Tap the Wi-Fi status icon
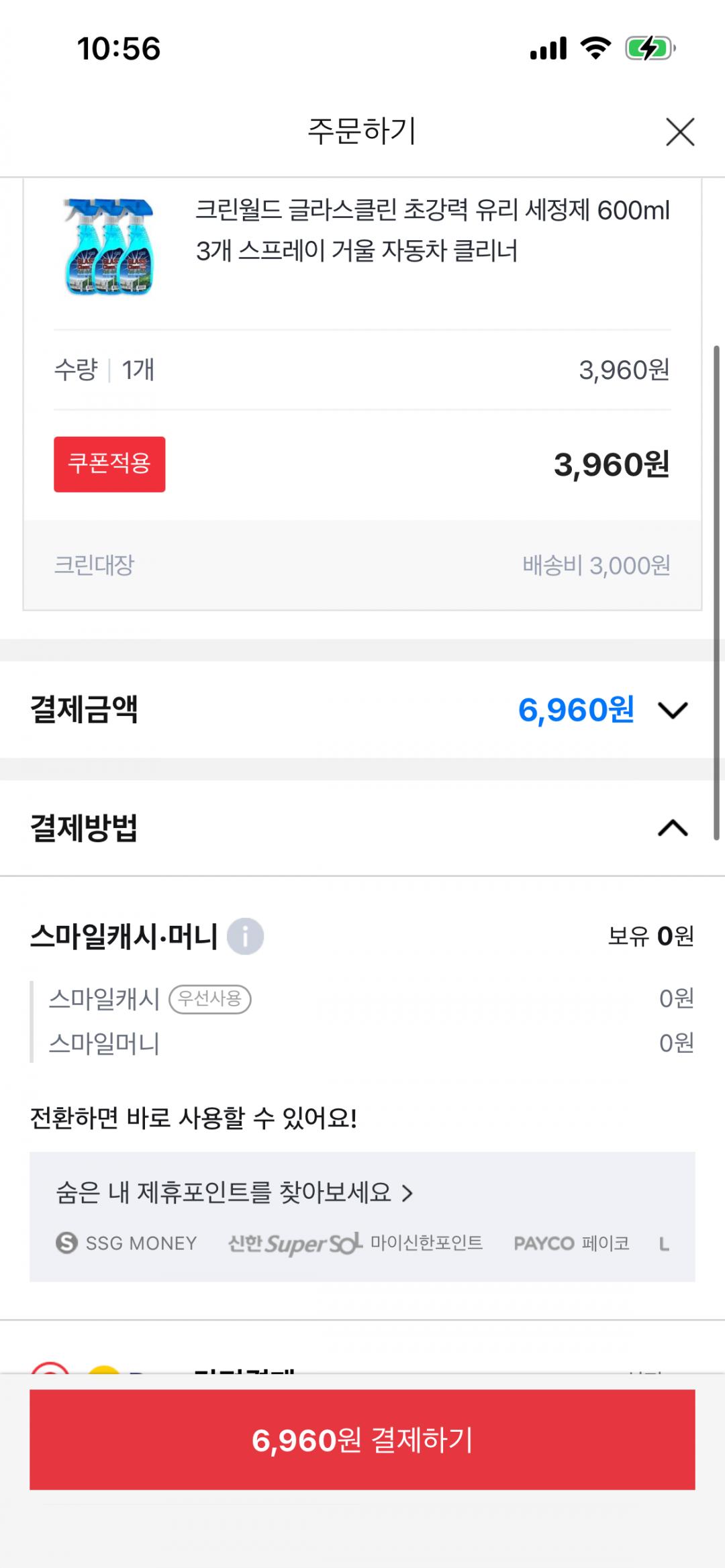This screenshot has width=725, height=1568. [x=595, y=48]
